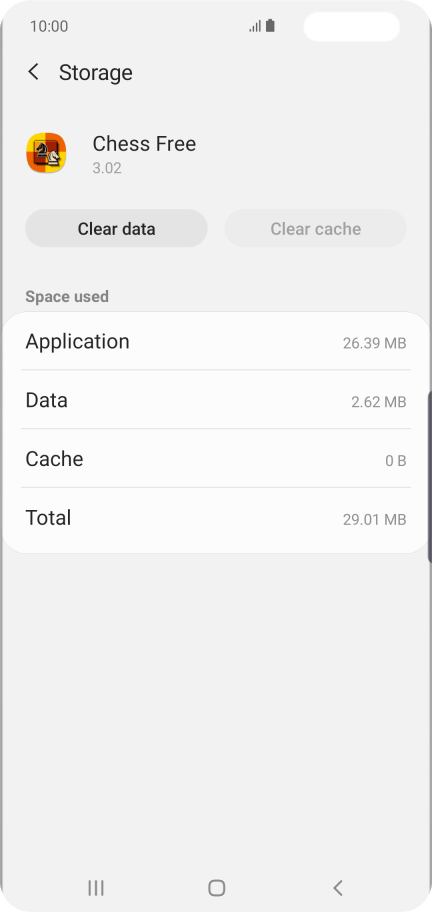The image size is (432, 912).
Task: Clear data for Chess Free
Action: pyautogui.click(x=116, y=229)
